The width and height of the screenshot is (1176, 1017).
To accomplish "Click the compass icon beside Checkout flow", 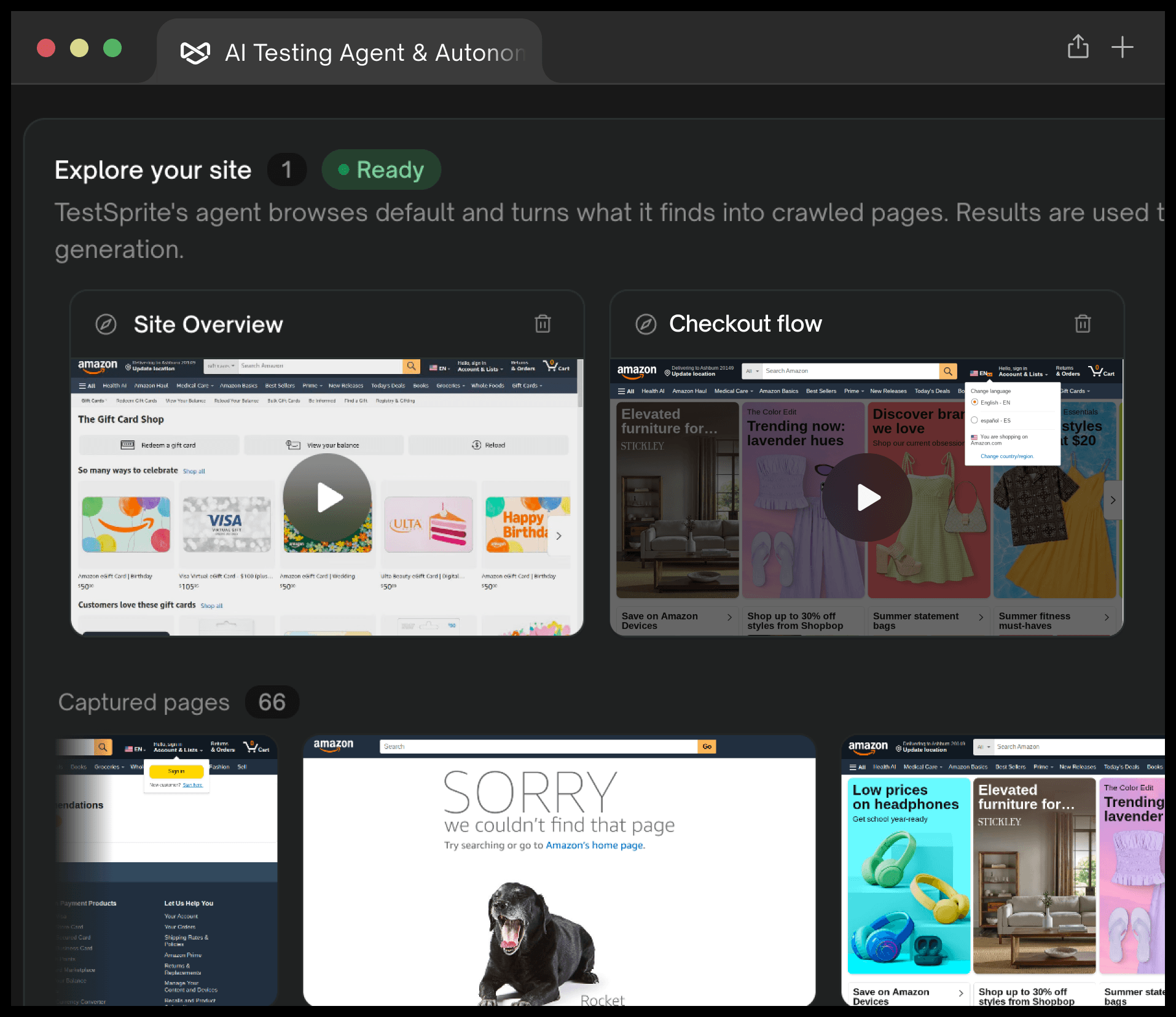I will click(646, 324).
